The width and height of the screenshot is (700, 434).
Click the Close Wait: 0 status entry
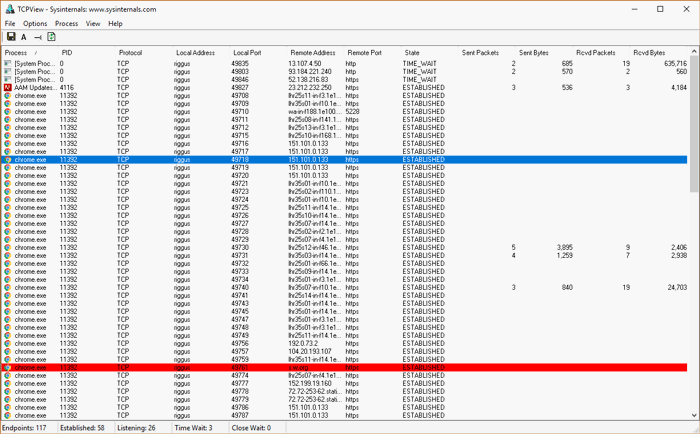point(251,428)
